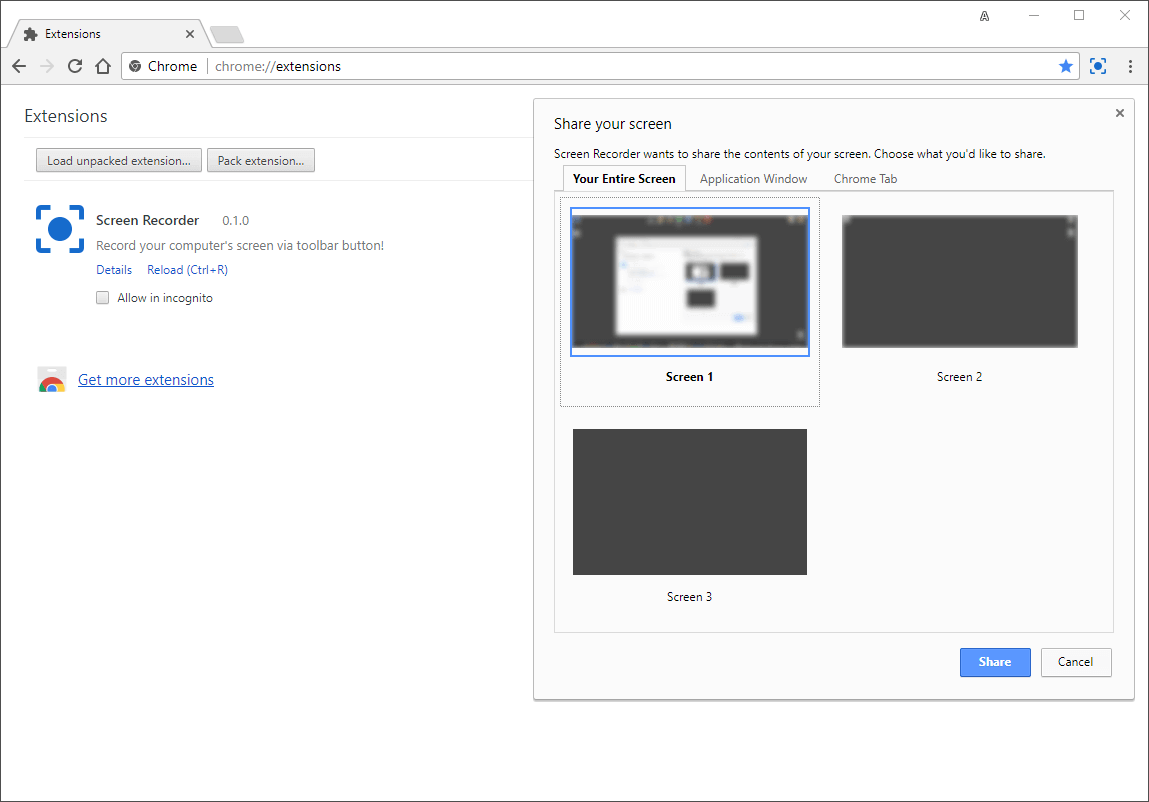The image size is (1149, 802).
Task: Select the Screen 2 thumbnail
Action: pyautogui.click(x=959, y=282)
